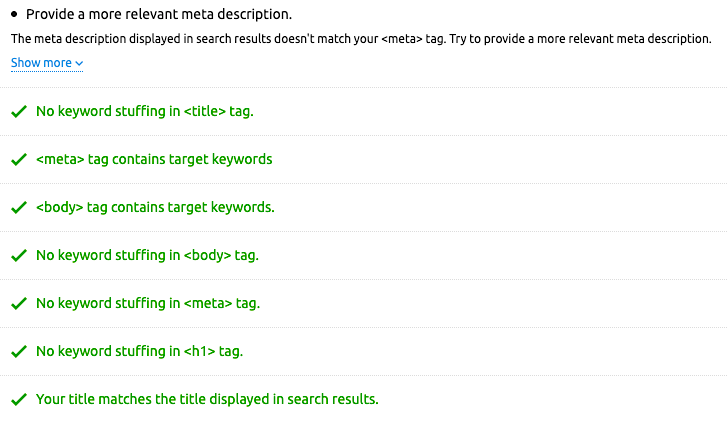The image size is (728, 423).
Task: Click checkmark icon for title keyword stuffing
Action: coord(18,112)
